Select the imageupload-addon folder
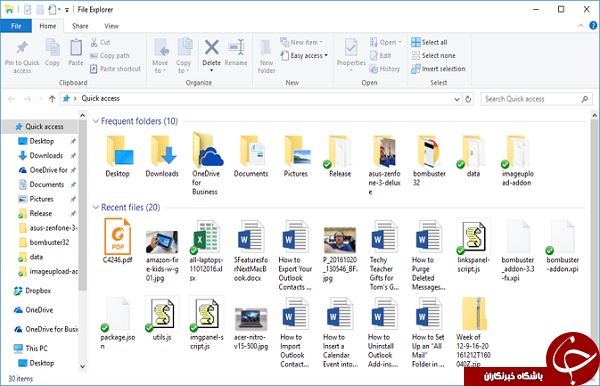 517,161
